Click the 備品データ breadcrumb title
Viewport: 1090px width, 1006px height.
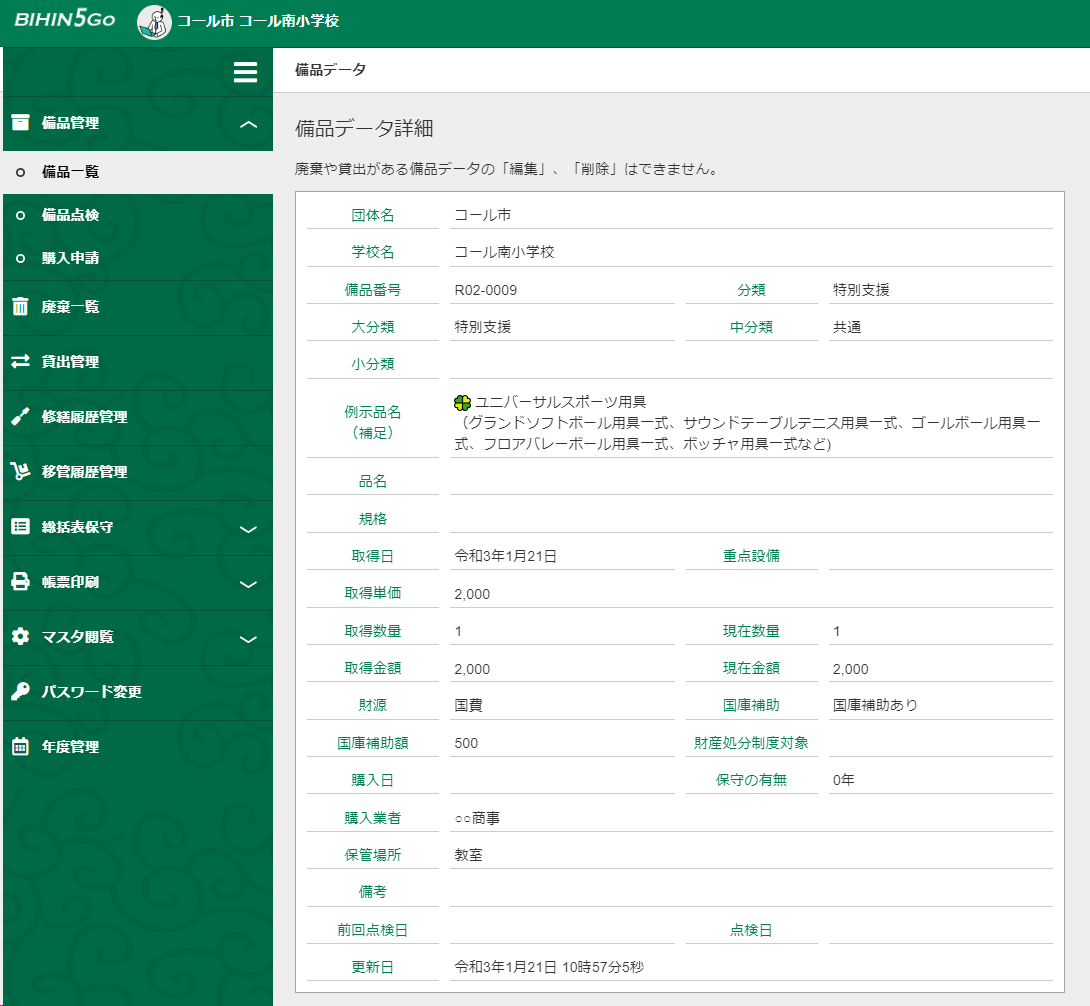coord(330,70)
